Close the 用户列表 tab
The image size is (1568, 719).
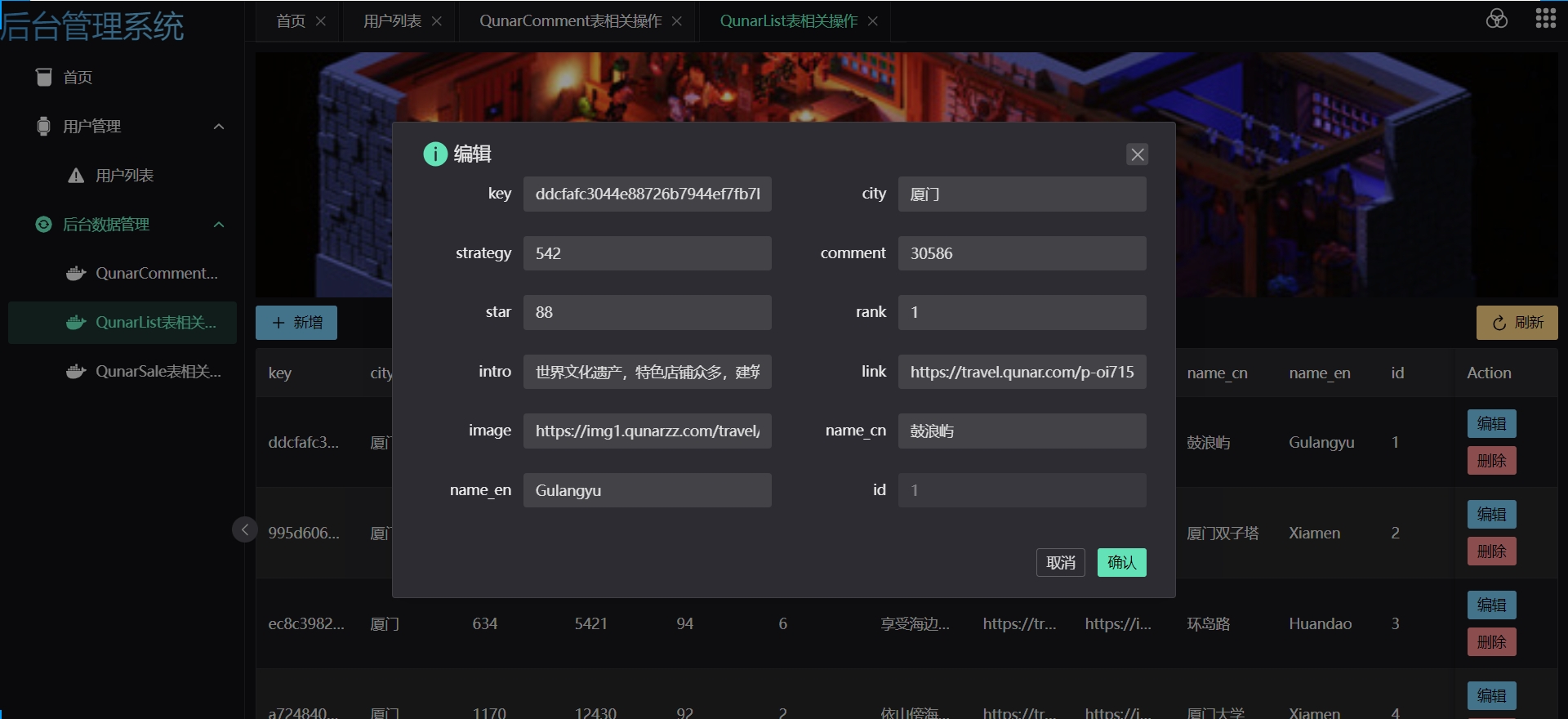click(x=437, y=21)
